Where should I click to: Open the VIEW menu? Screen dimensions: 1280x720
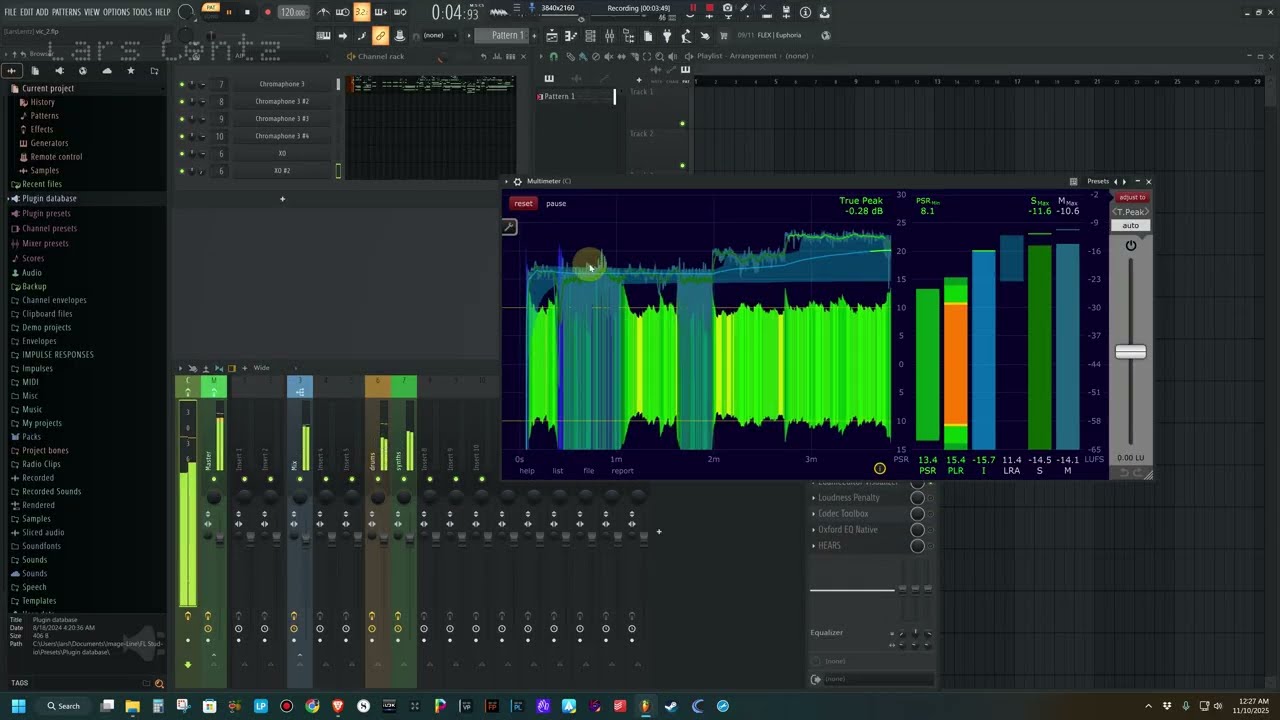click(92, 12)
